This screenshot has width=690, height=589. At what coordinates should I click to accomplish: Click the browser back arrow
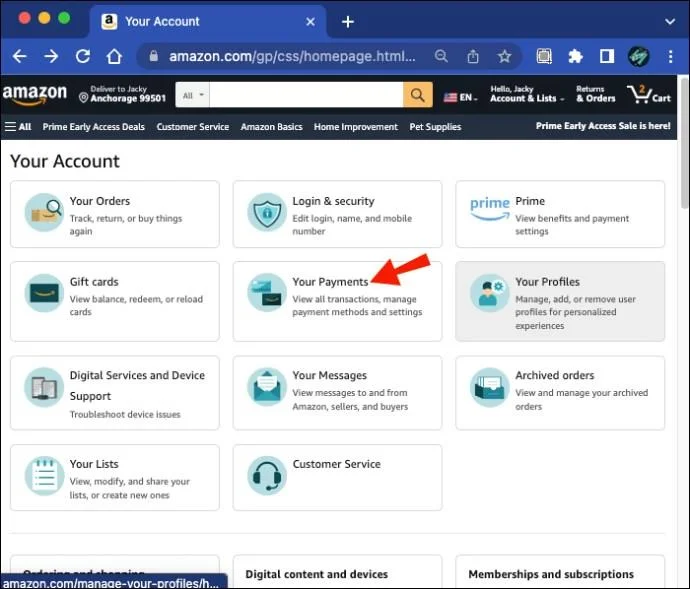coord(19,56)
